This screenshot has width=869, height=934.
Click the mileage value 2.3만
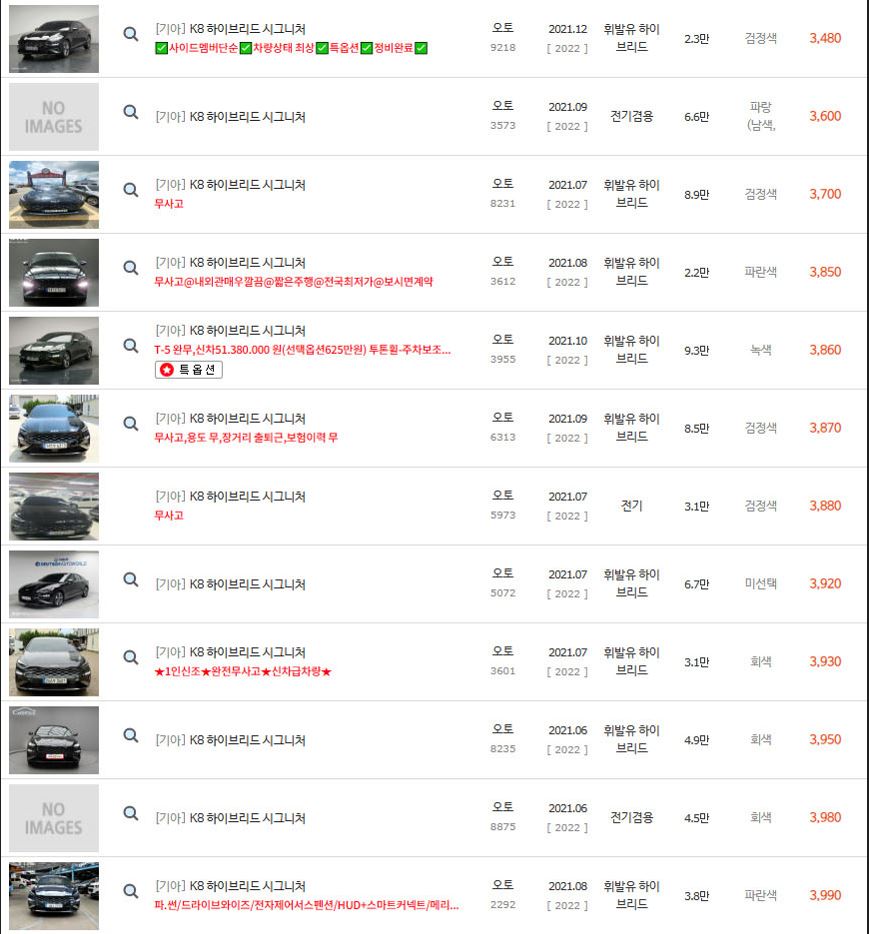(x=696, y=39)
